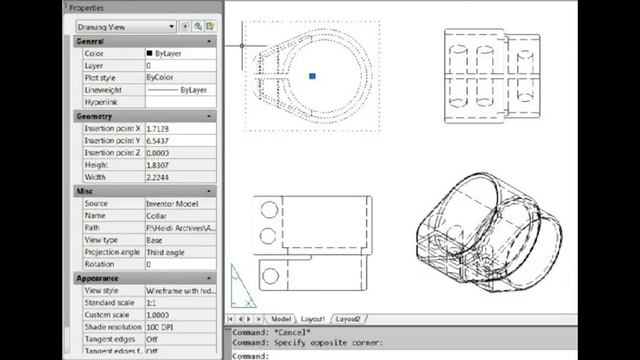Screen dimensions: 640x360
Task: Click the Toggle PICKADD value icon
Action: [x=185, y=27]
